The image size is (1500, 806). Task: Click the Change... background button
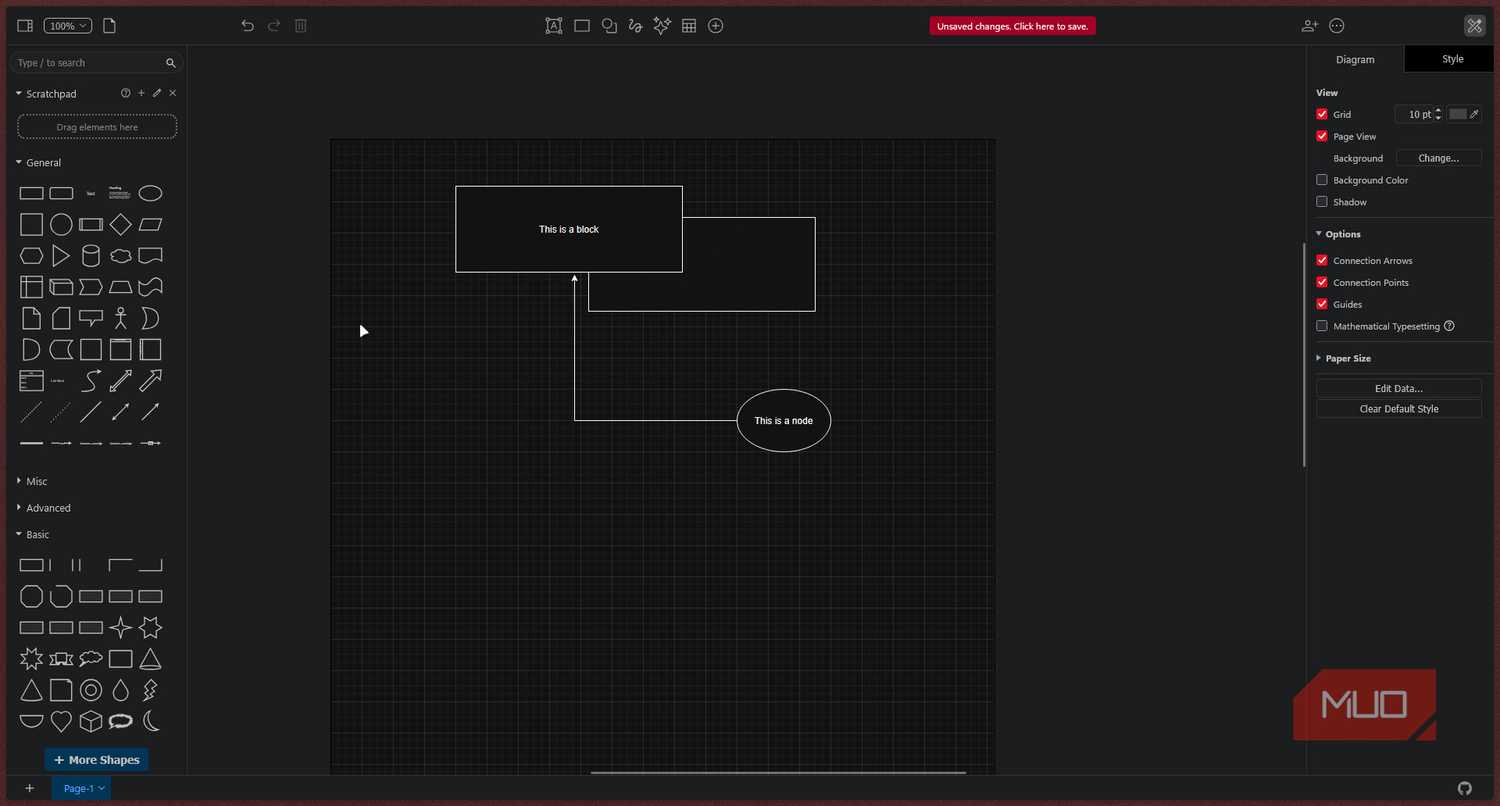pyautogui.click(x=1438, y=158)
